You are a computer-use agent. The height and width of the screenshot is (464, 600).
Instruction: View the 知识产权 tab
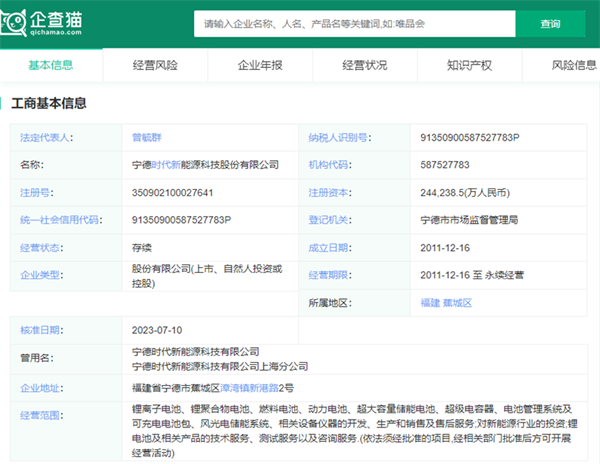coord(469,65)
